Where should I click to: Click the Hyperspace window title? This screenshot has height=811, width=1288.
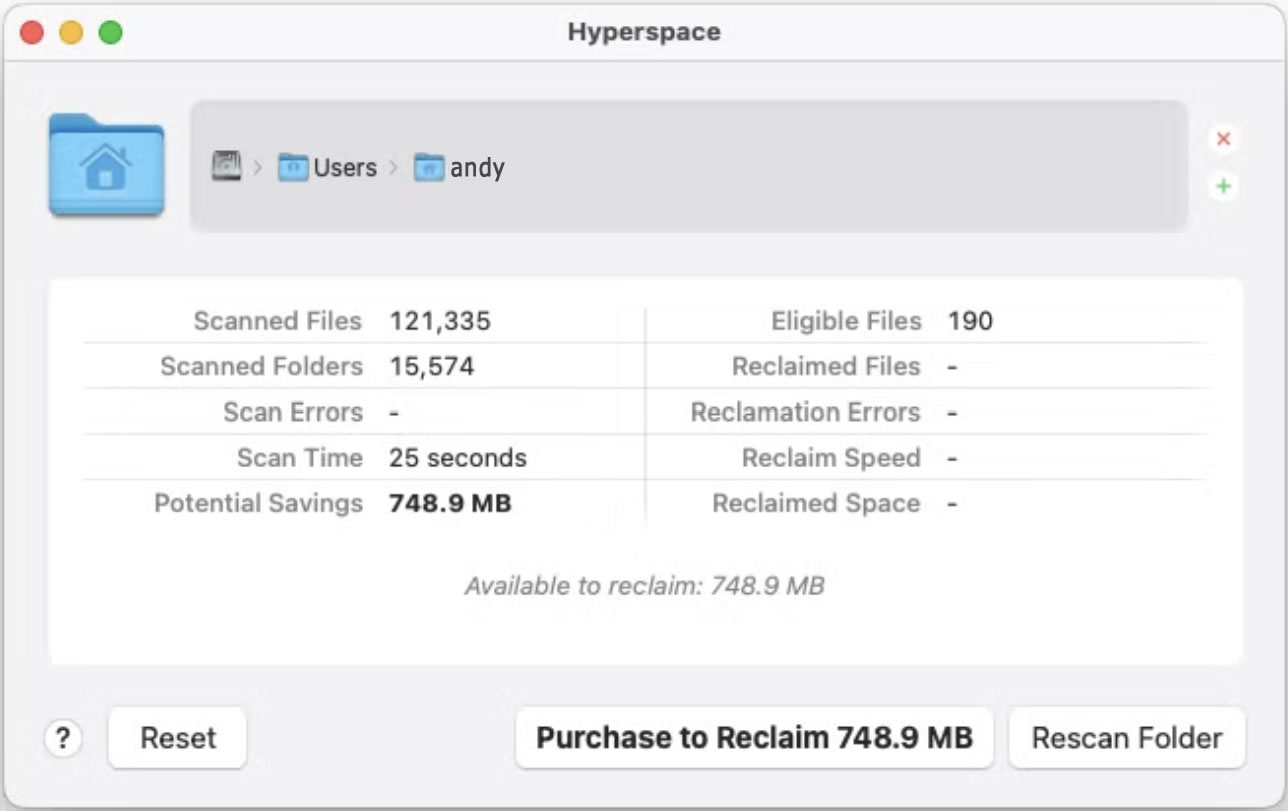(x=644, y=32)
